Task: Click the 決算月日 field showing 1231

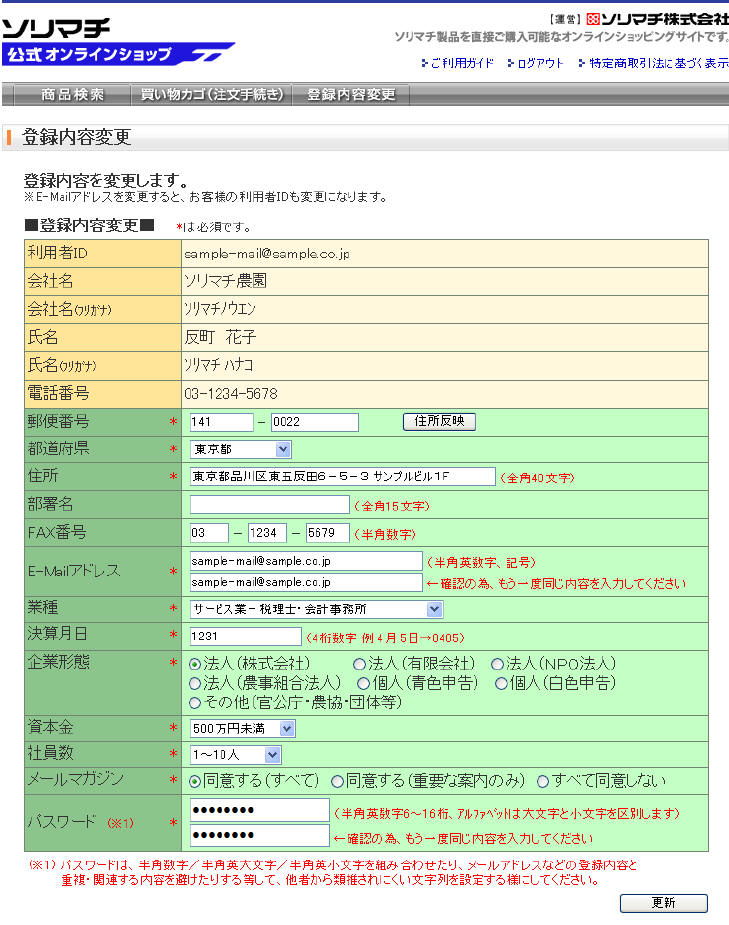Action: tap(245, 636)
